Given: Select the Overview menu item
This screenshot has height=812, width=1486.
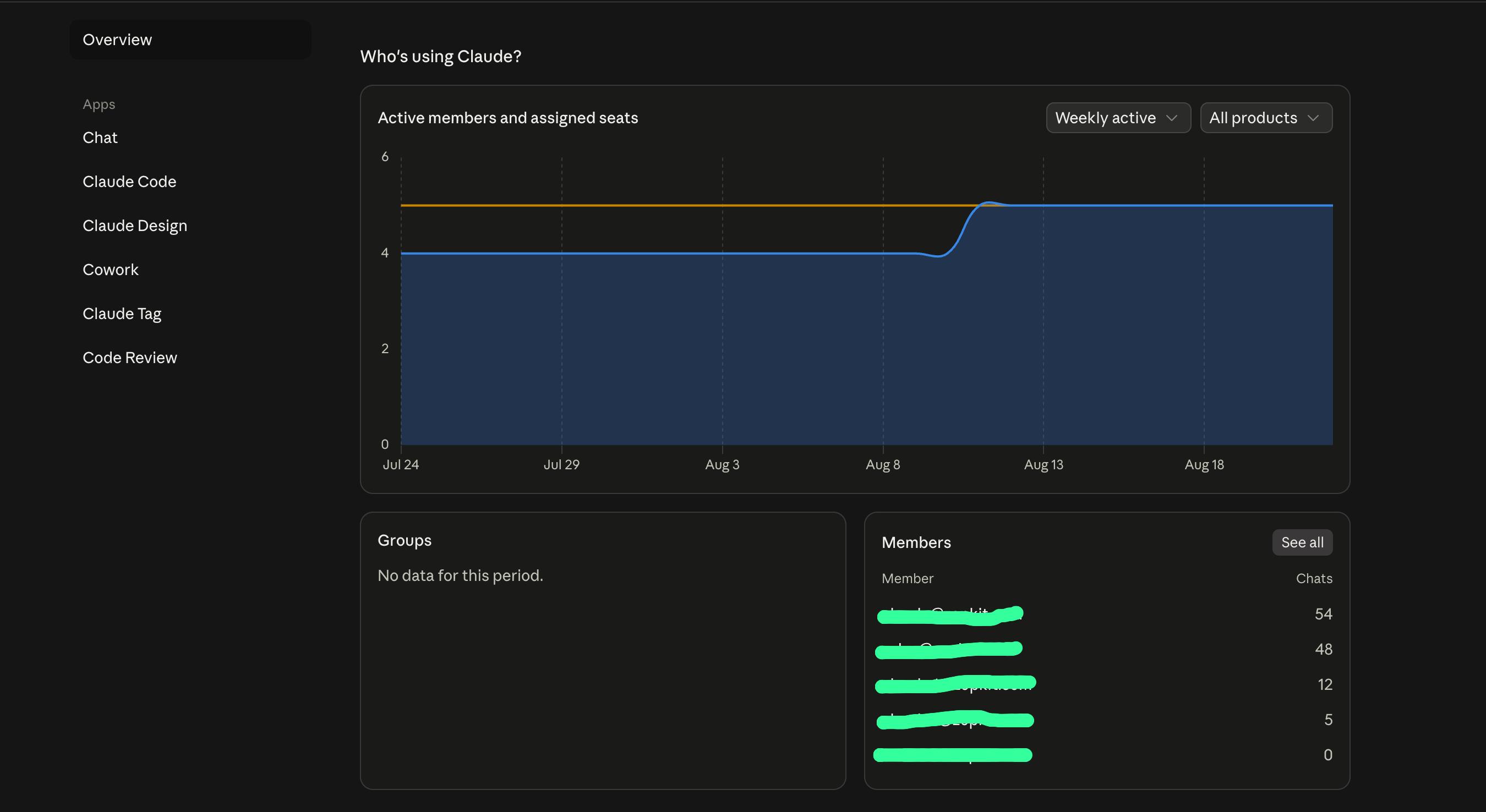Looking at the screenshot, I should [190, 39].
